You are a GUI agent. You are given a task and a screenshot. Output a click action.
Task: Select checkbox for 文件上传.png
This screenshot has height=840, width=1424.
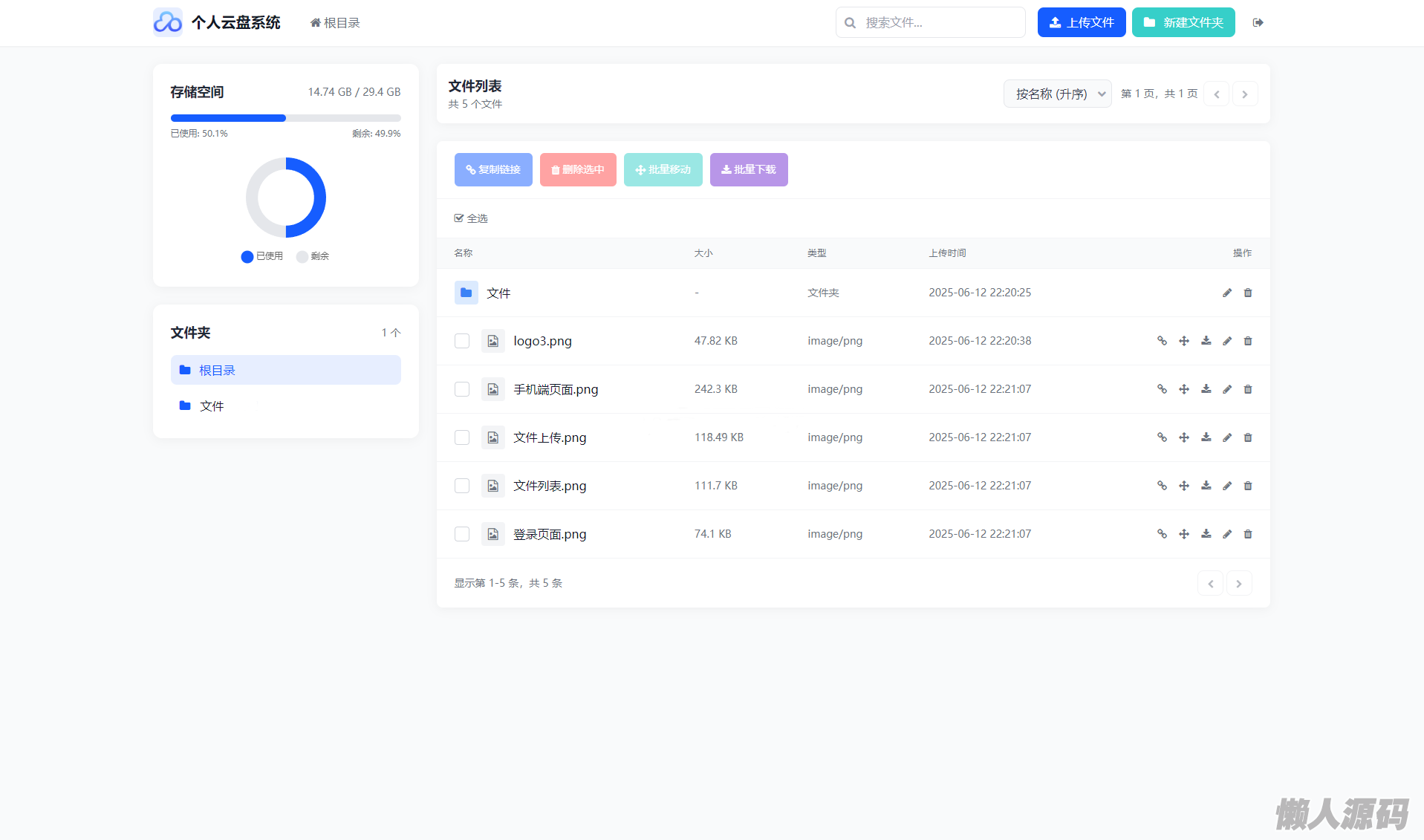(462, 437)
